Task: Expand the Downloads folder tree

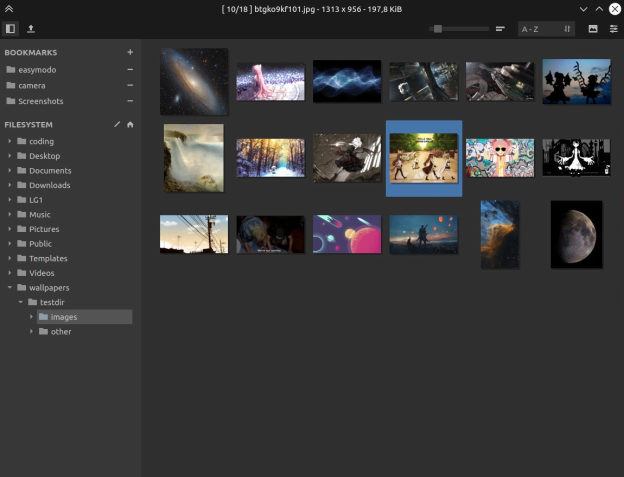Action: [10, 185]
